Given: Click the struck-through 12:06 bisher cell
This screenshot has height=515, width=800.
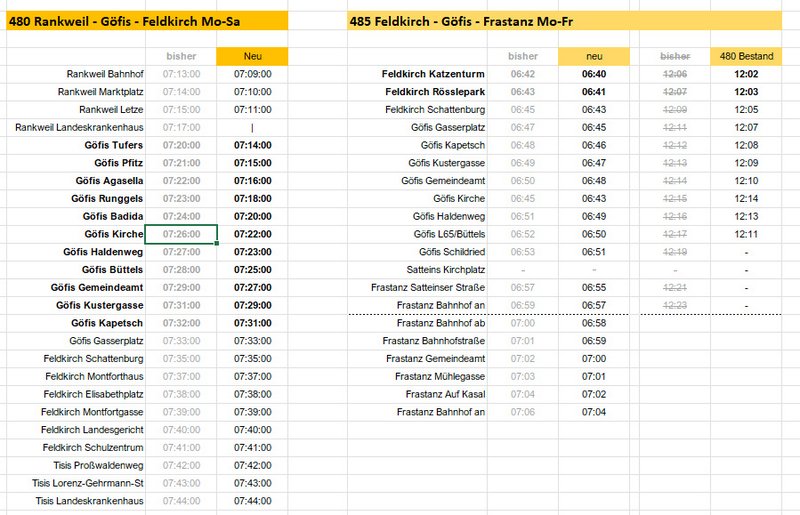Looking at the screenshot, I should (x=674, y=74).
